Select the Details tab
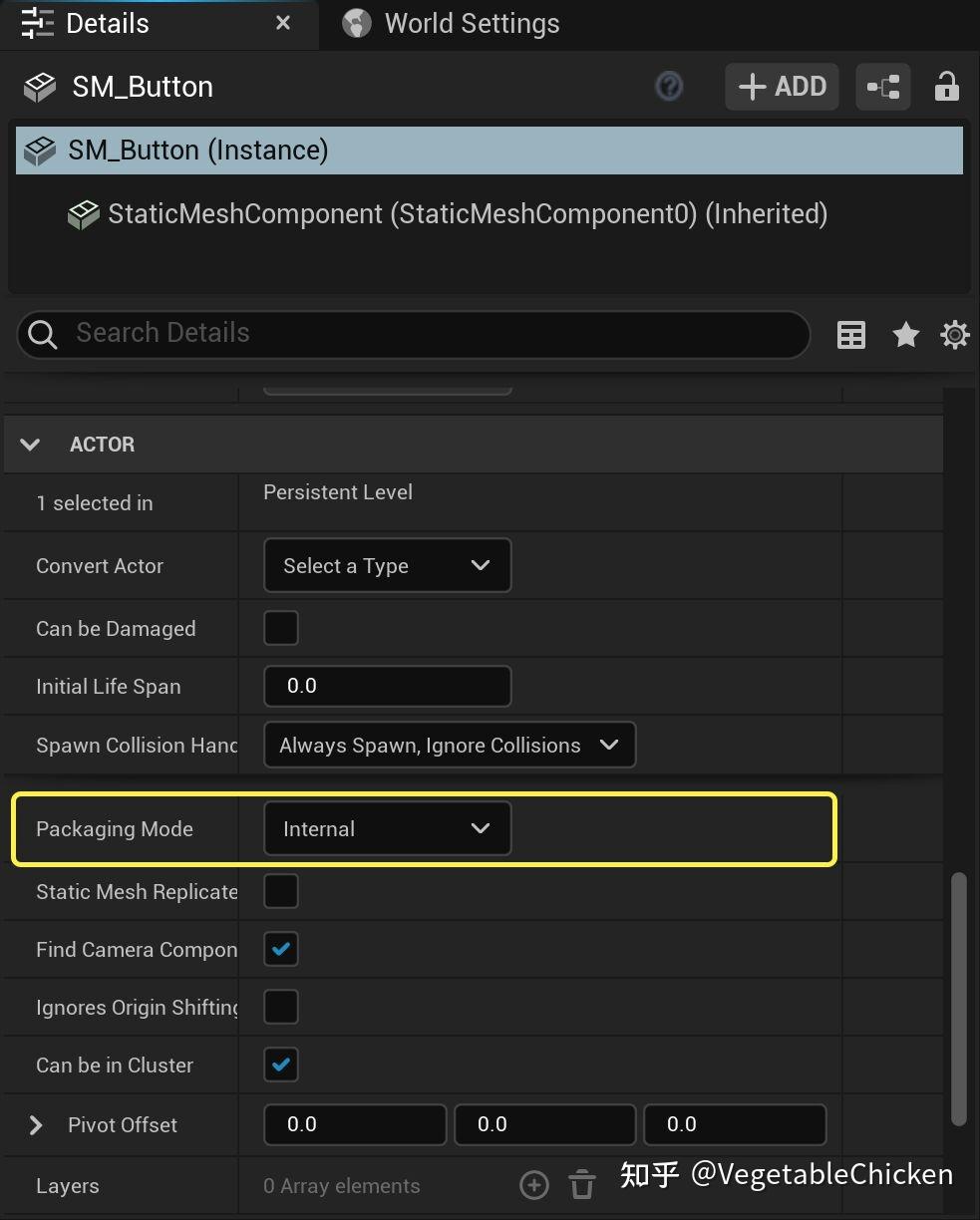Image resolution: width=980 pixels, height=1220 pixels. tap(107, 24)
